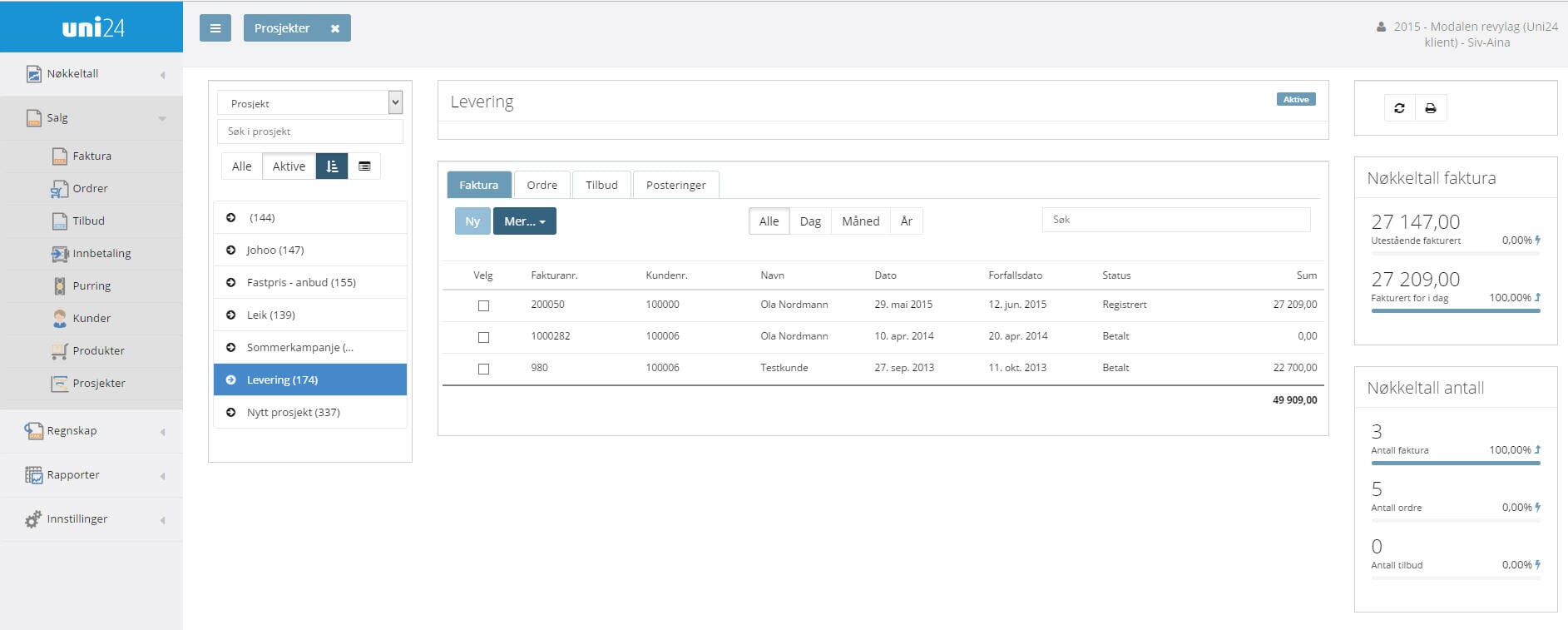Tick the checkbox for invoice 1000282
Screen dimensions: 1568x630
(483, 337)
